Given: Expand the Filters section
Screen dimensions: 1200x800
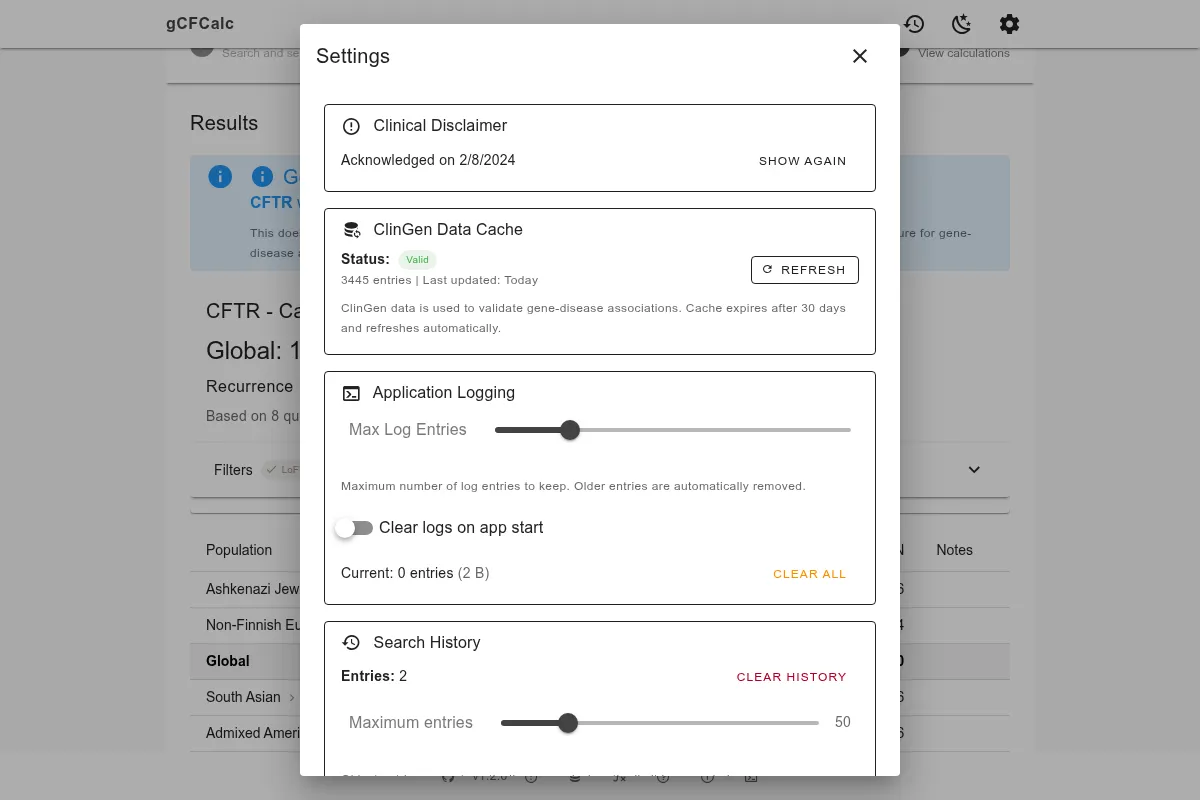Looking at the screenshot, I should [973, 469].
